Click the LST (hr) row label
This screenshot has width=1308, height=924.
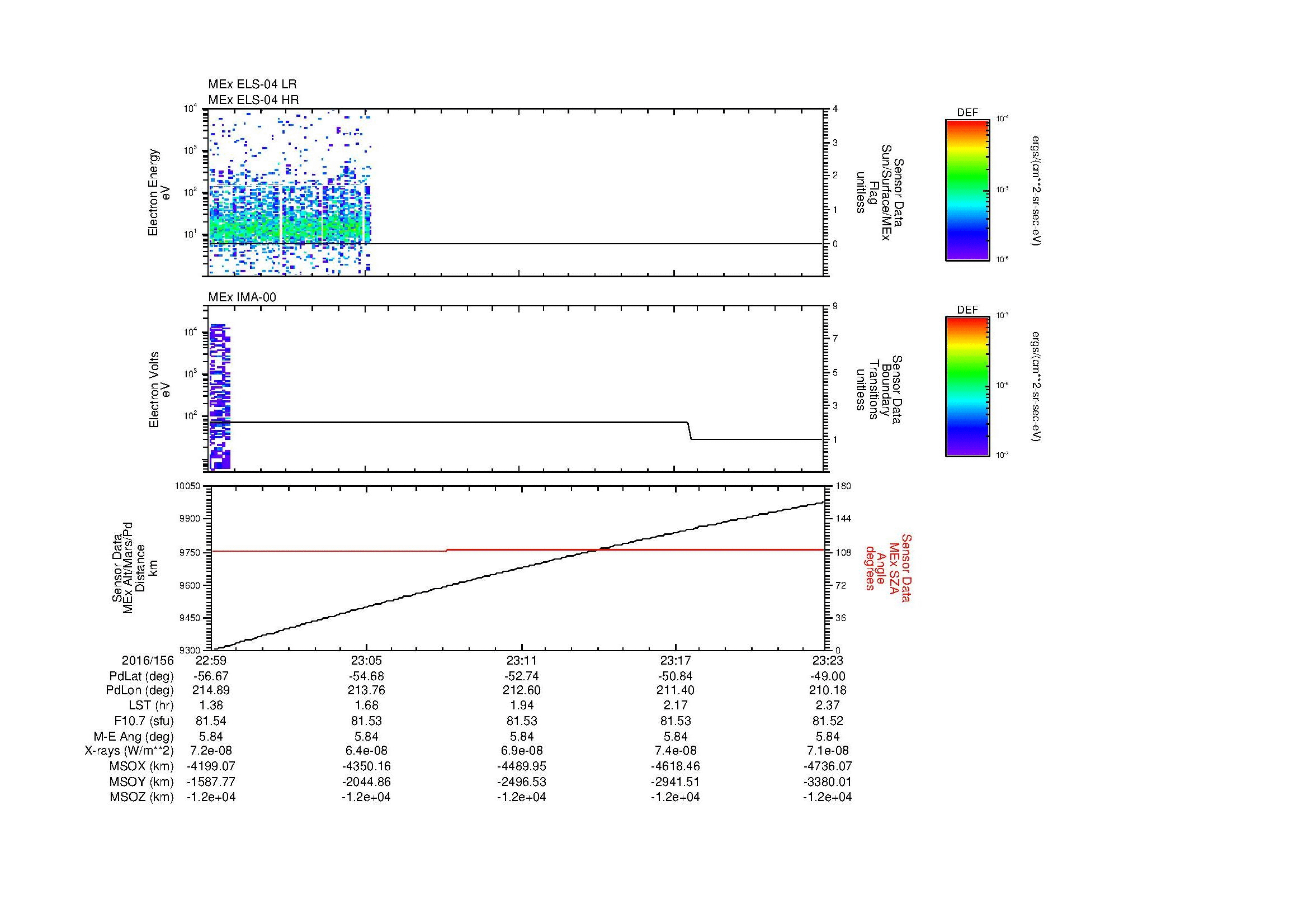point(151,706)
